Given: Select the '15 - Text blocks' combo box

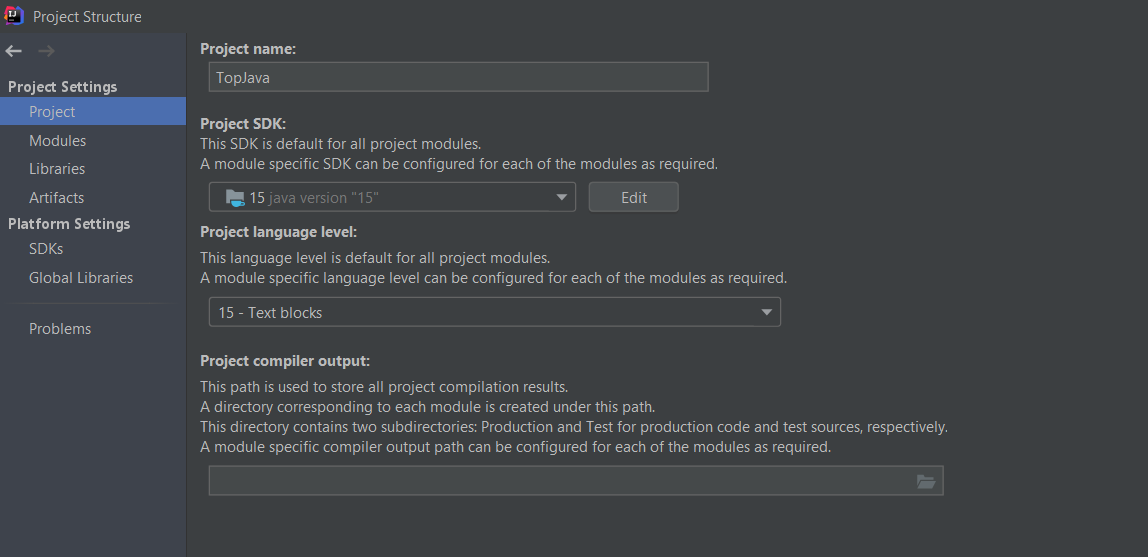Looking at the screenshot, I should coord(480,312).
